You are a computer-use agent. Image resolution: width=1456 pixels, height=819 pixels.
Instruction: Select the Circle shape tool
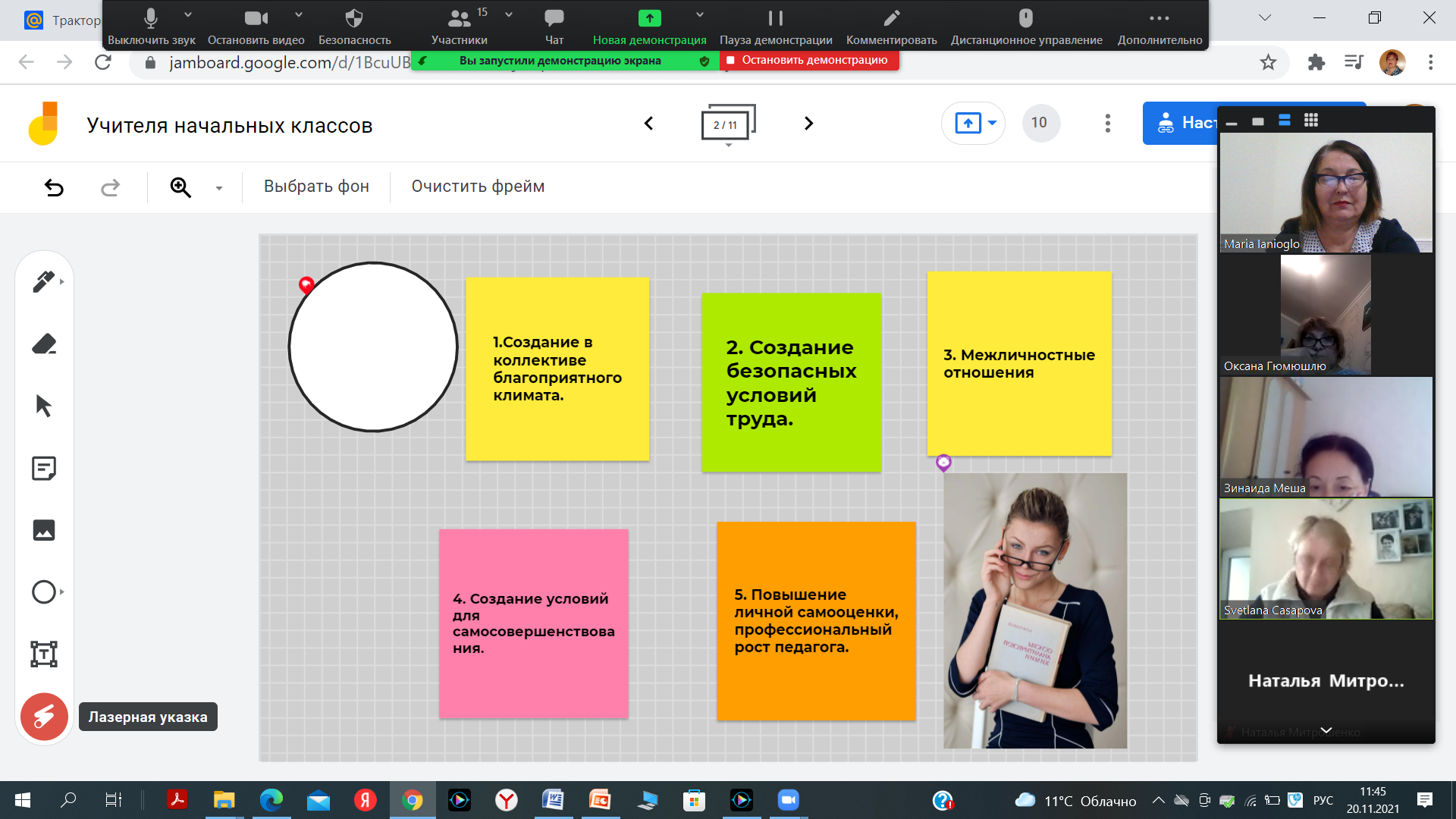tap(44, 591)
